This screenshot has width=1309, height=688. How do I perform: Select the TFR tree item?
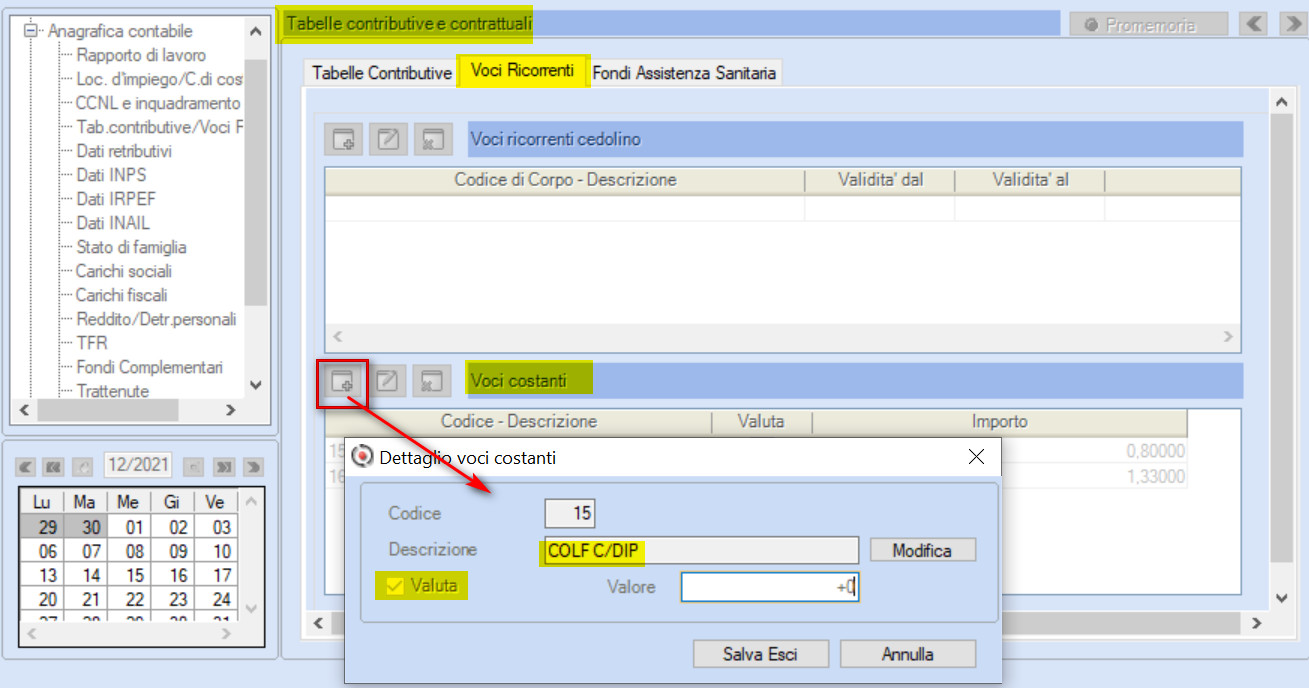click(92, 343)
